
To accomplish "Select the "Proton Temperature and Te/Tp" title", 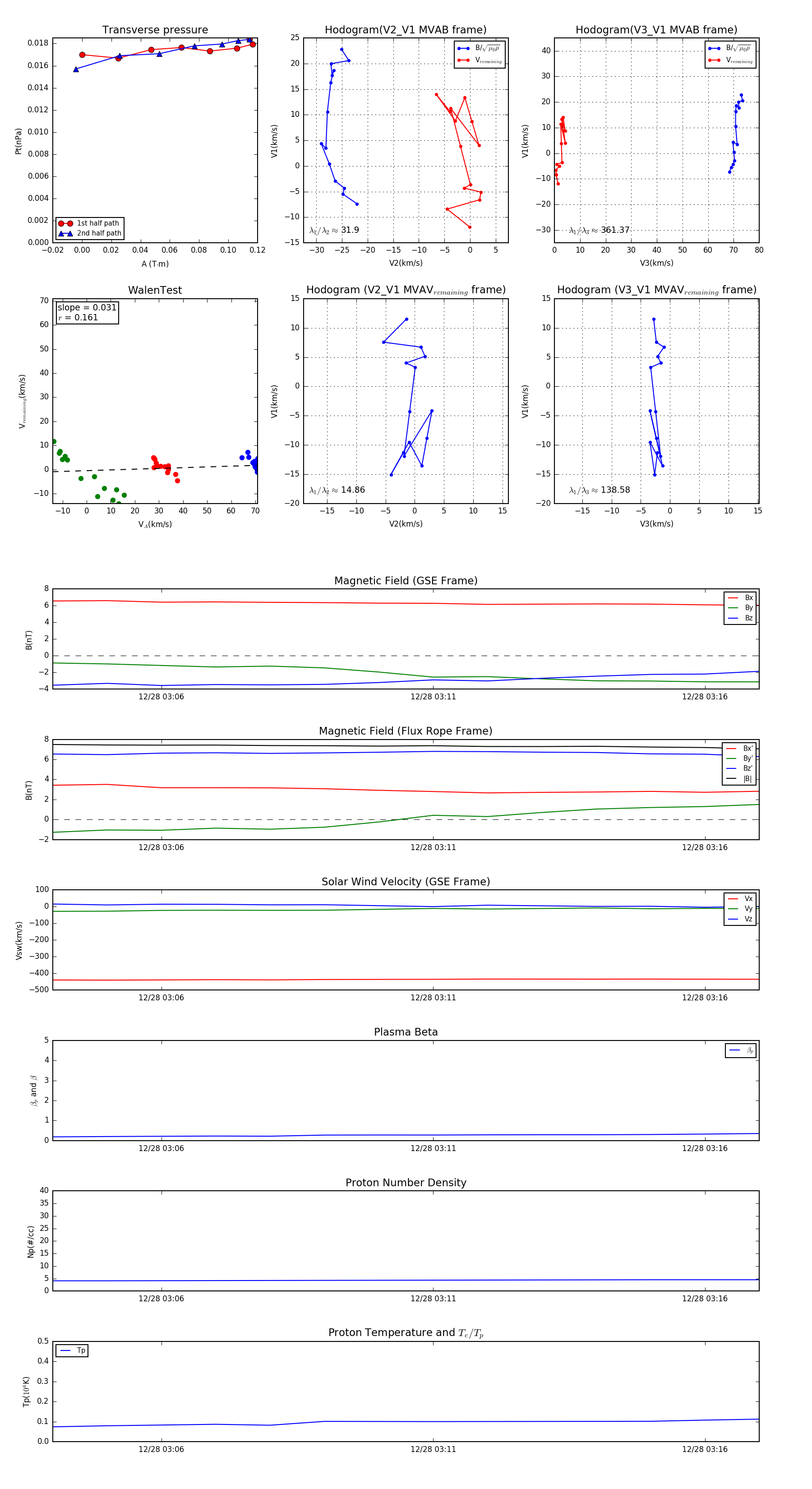I will 406,1333.
